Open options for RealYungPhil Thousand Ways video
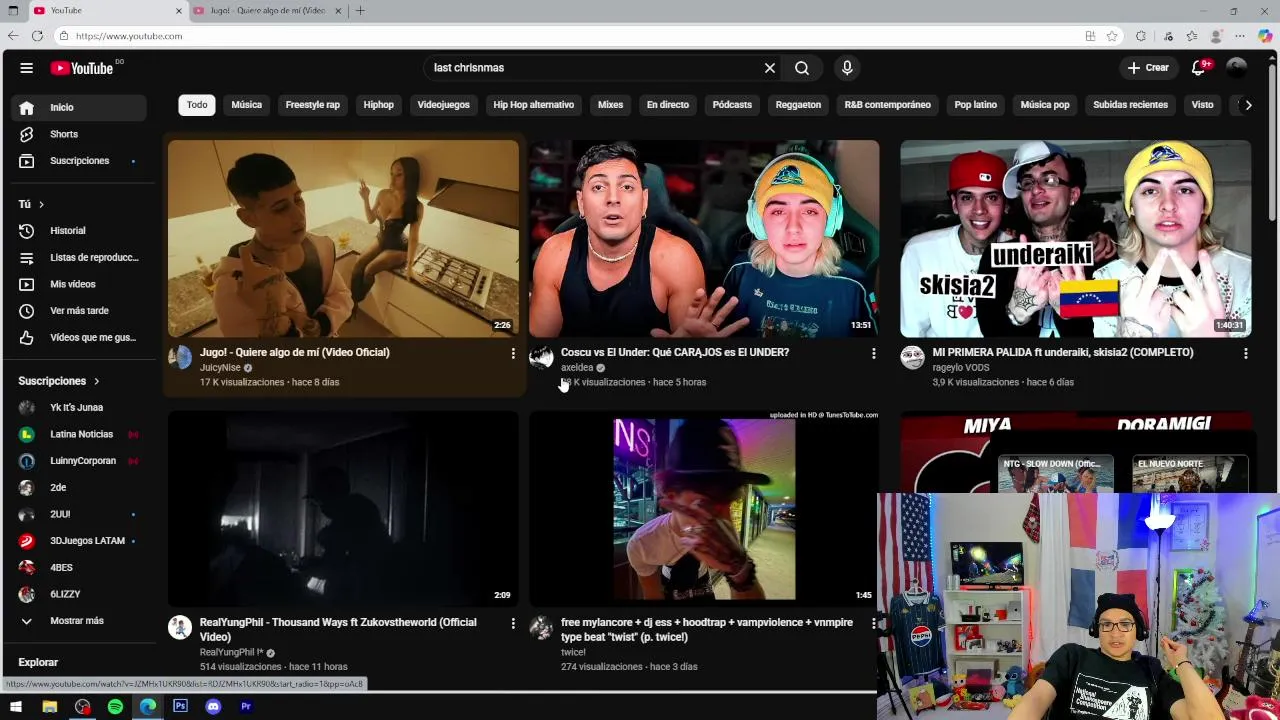 pyautogui.click(x=513, y=623)
